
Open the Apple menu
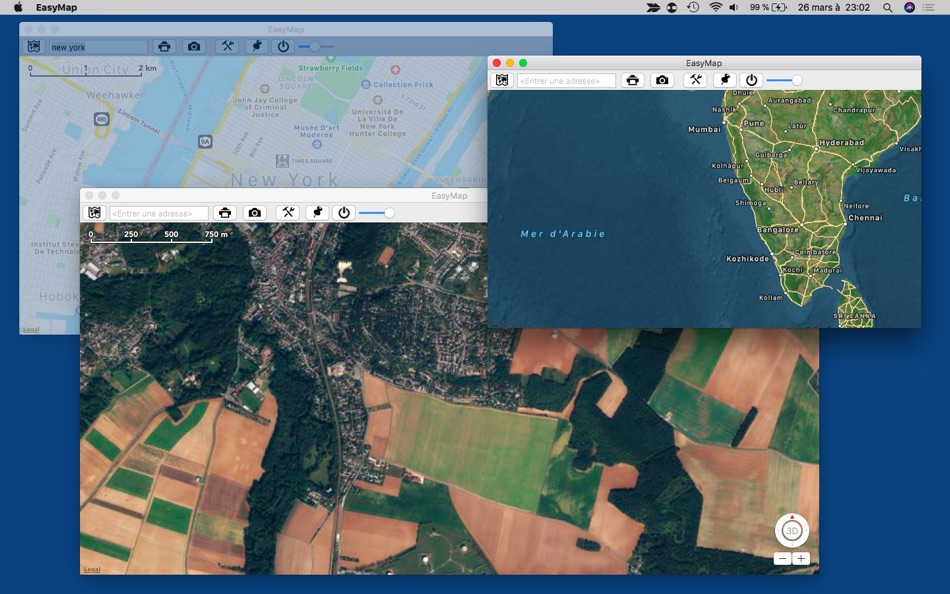[x=17, y=7]
